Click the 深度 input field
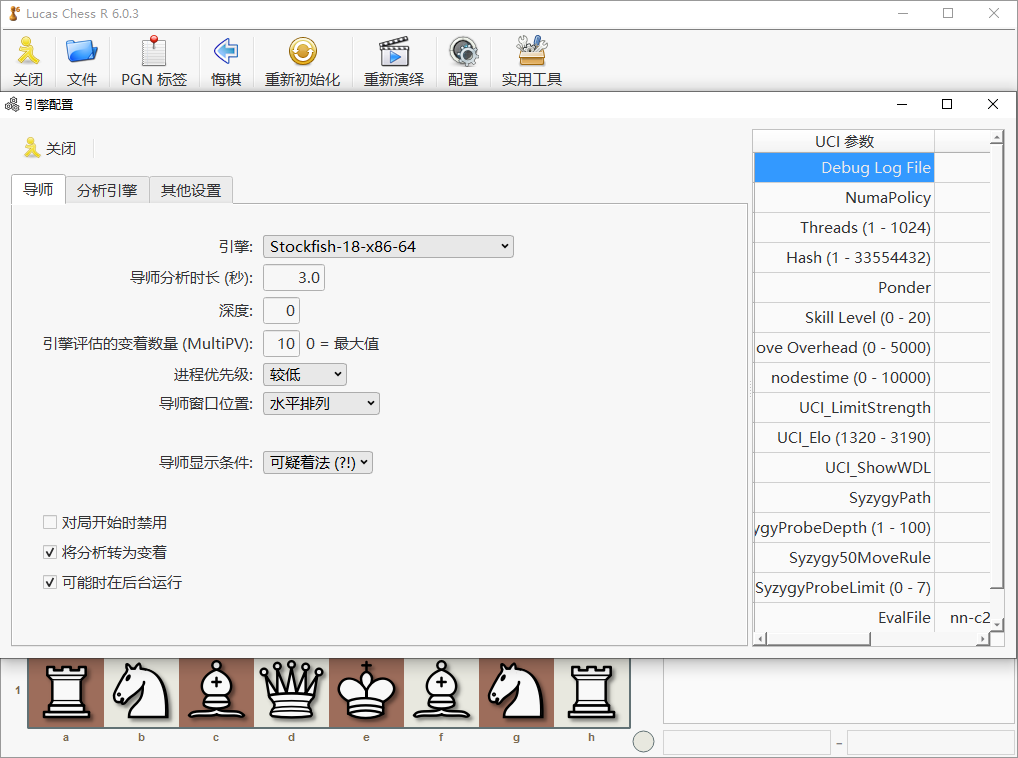Viewport: 1018px width, 758px height. pyautogui.click(x=281, y=311)
